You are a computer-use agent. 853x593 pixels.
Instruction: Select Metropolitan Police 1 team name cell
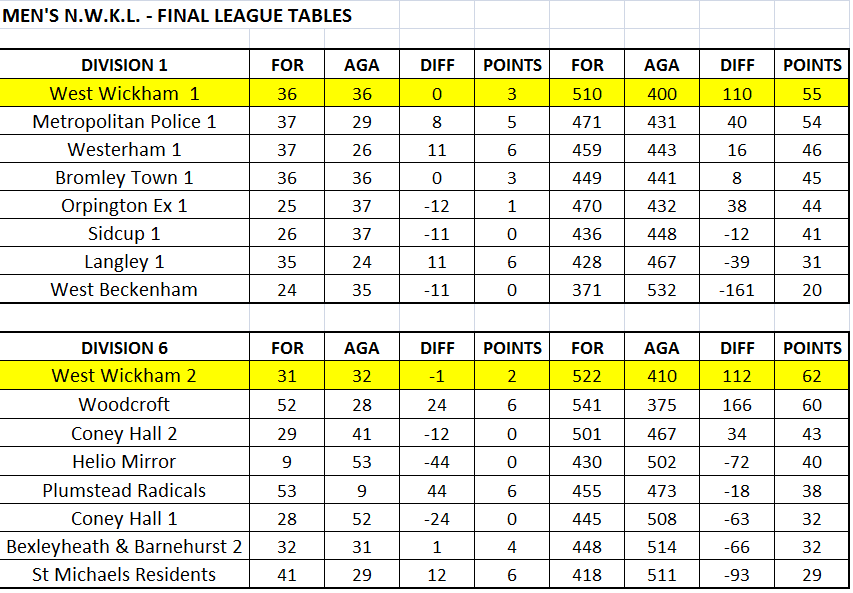(125, 121)
